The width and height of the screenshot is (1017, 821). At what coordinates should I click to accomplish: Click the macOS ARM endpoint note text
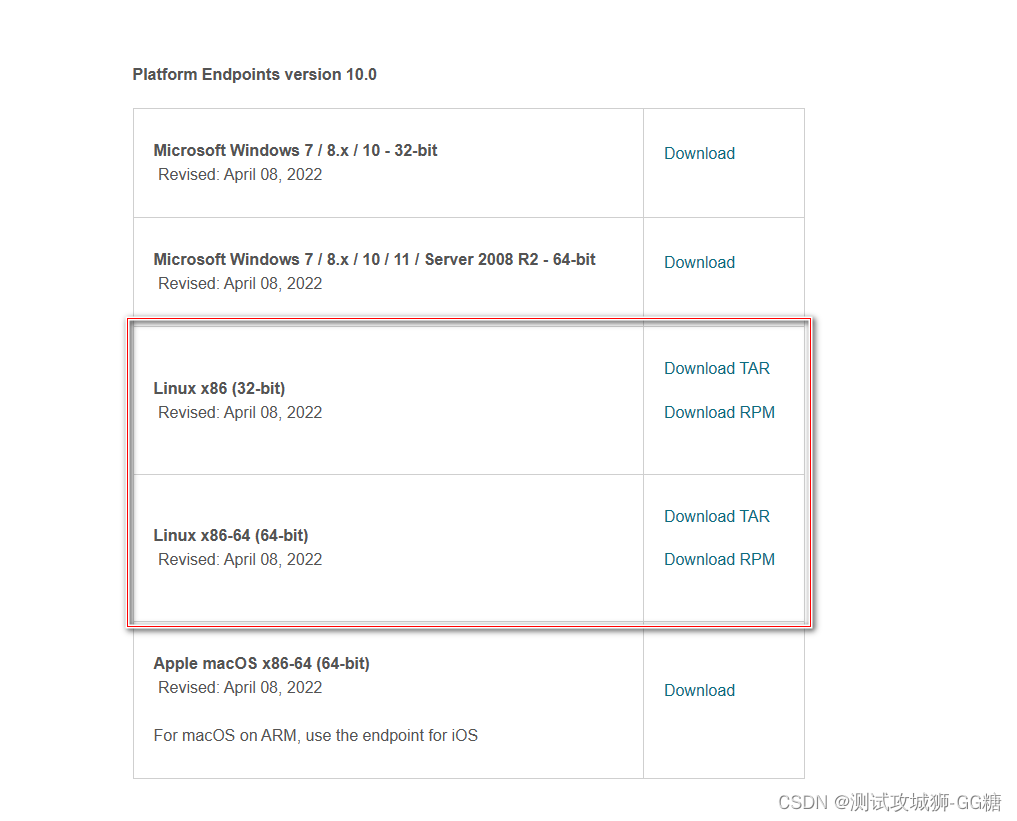[x=315, y=735]
